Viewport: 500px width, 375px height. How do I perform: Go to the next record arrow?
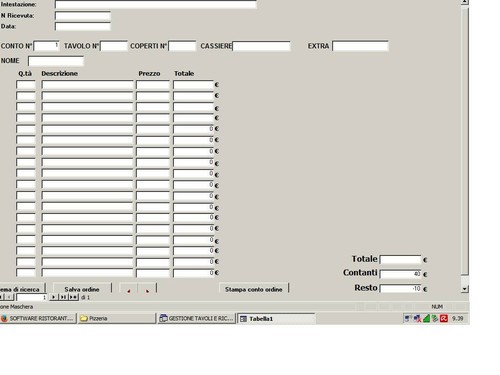point(54,297)
